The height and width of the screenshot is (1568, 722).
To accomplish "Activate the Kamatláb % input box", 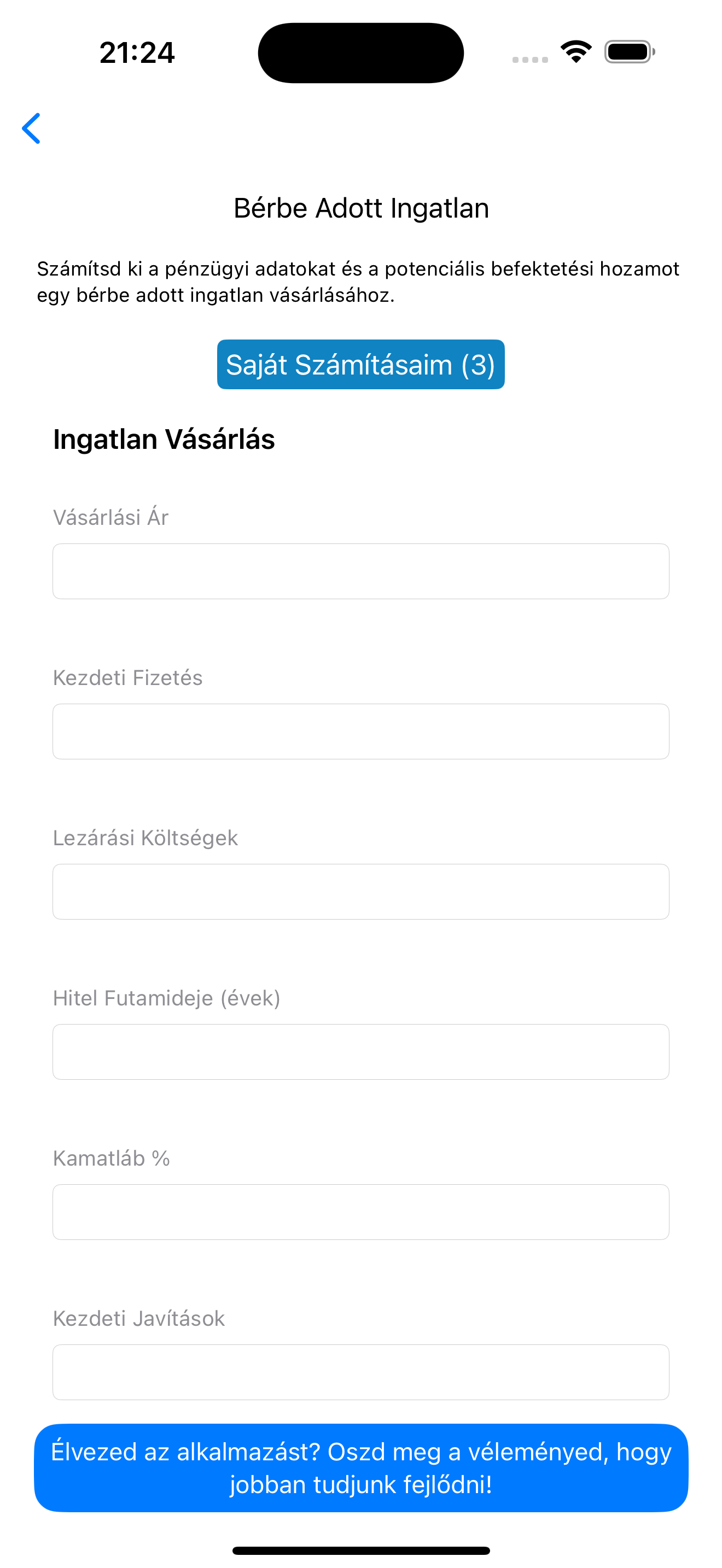I will tap(361, 1212).
